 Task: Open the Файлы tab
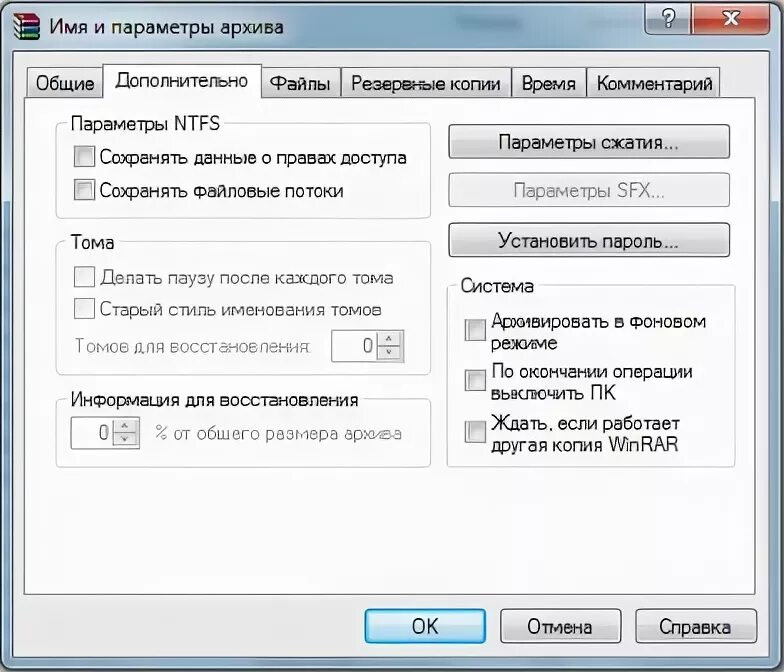[x=300, y=83]
